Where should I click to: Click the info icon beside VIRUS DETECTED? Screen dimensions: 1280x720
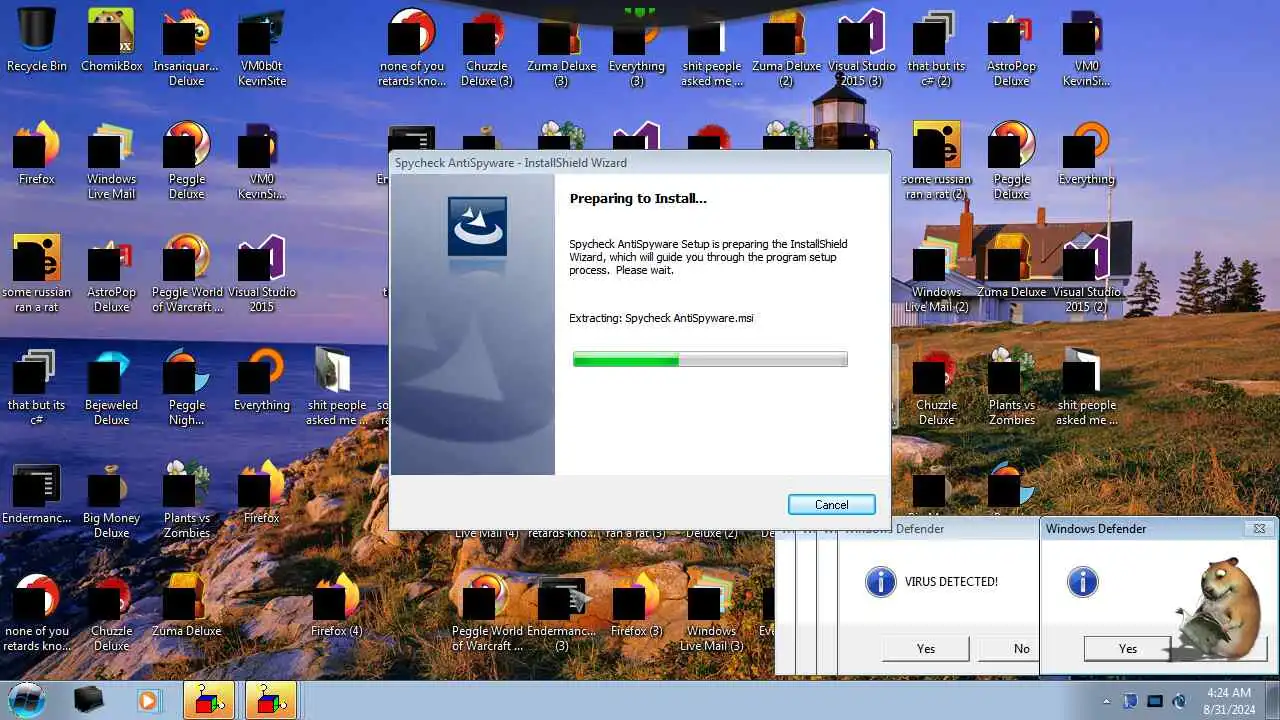coord(880,581)
